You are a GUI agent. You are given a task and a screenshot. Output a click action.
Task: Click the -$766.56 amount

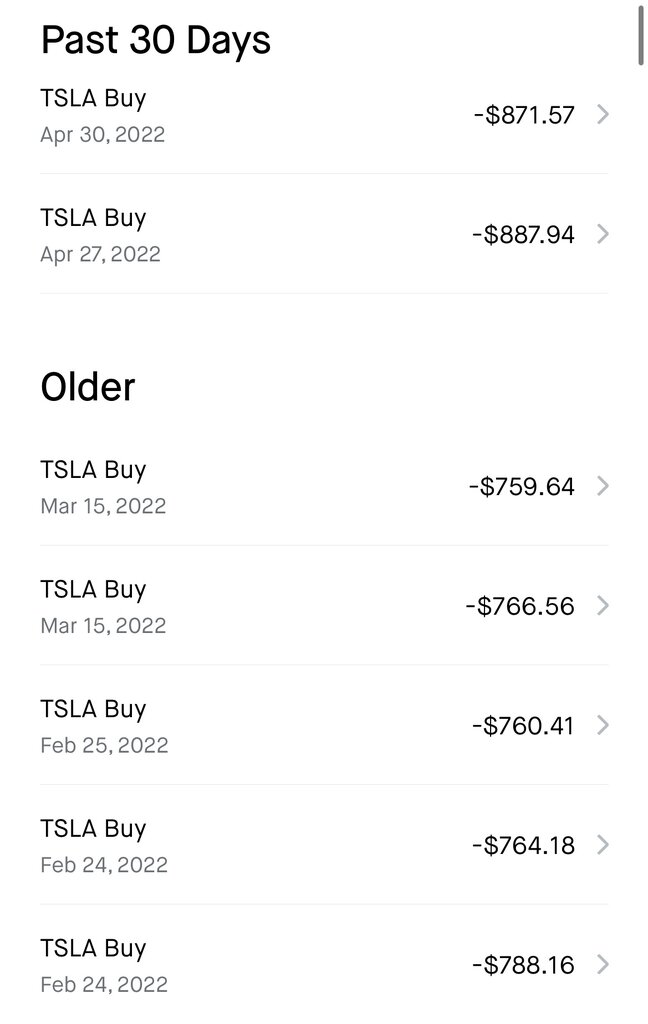[520, 606]
